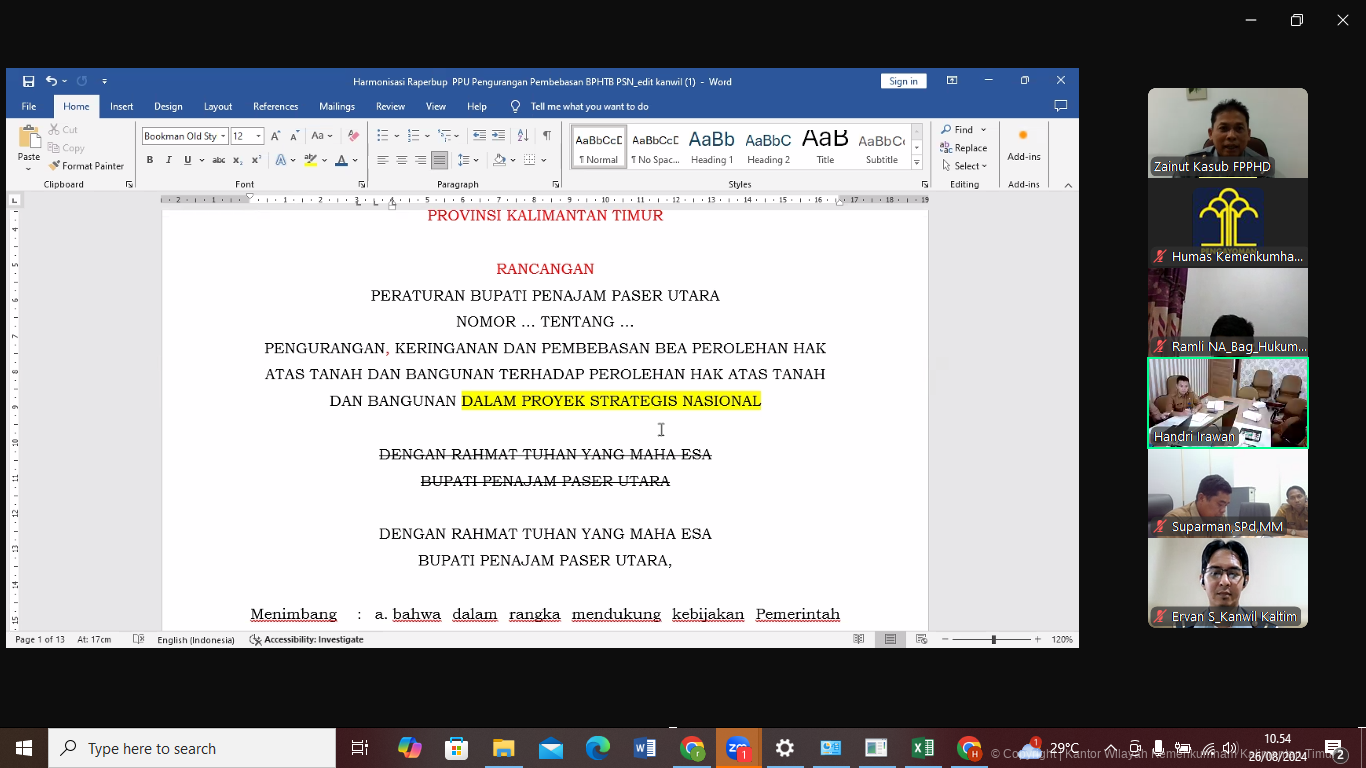
Task: Open the Add-ins button in ribbon
Action: [x=1023, y=145]
